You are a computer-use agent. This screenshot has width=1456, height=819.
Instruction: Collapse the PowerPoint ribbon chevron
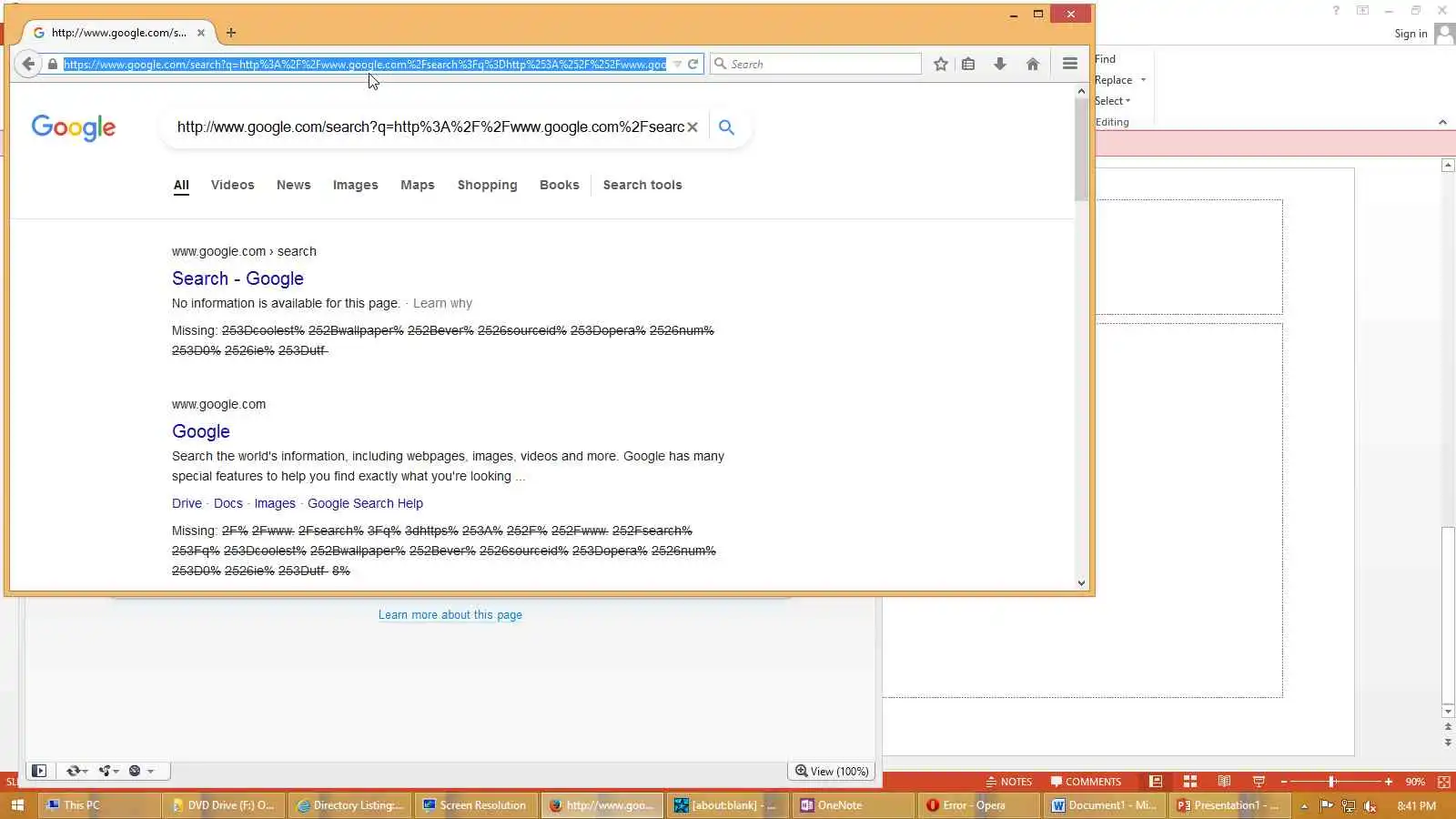click(x=1442, y=122)
